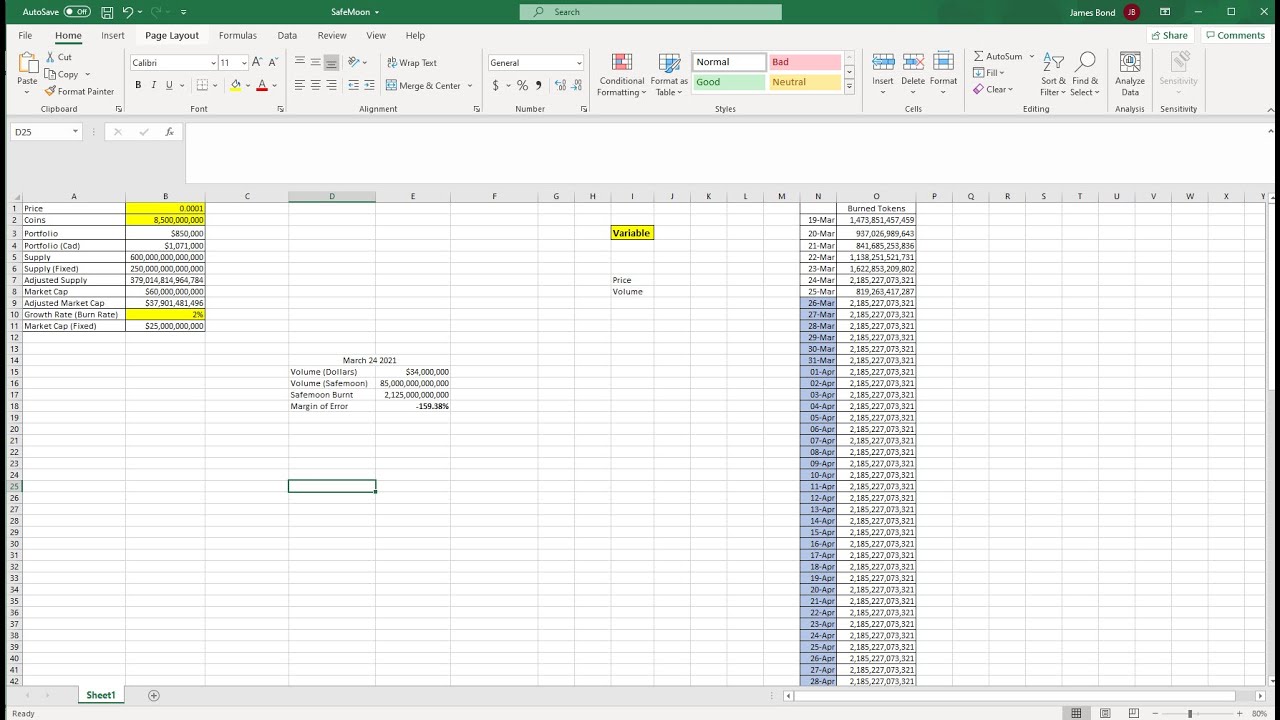Open James Bond account profile
The width and height of the screenshot is (1280, 720).
[x=1104, y=12]
